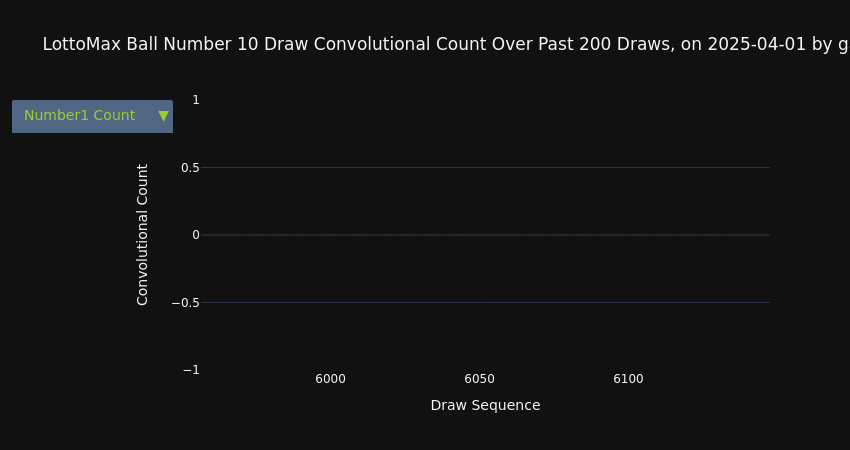850x450 pixels.
Task: Click the 6000 x-axis tick label
Action: point(330,379)
